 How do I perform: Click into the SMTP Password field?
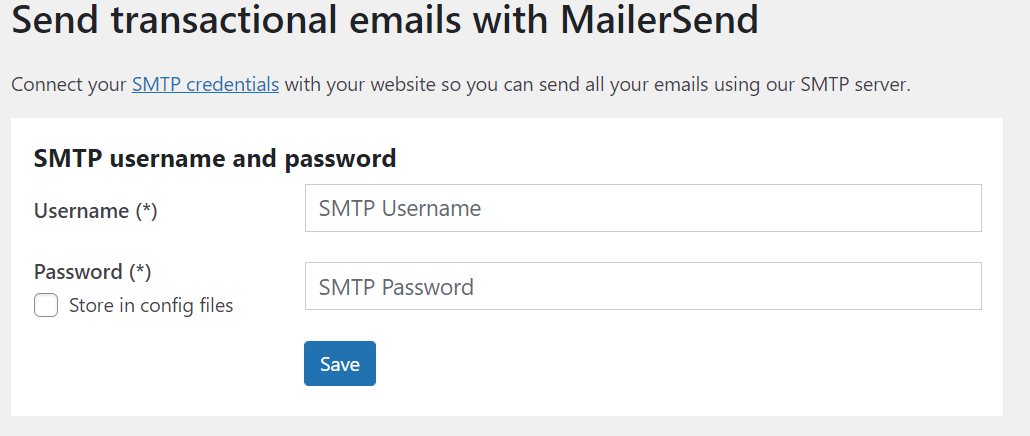(643, 286)
